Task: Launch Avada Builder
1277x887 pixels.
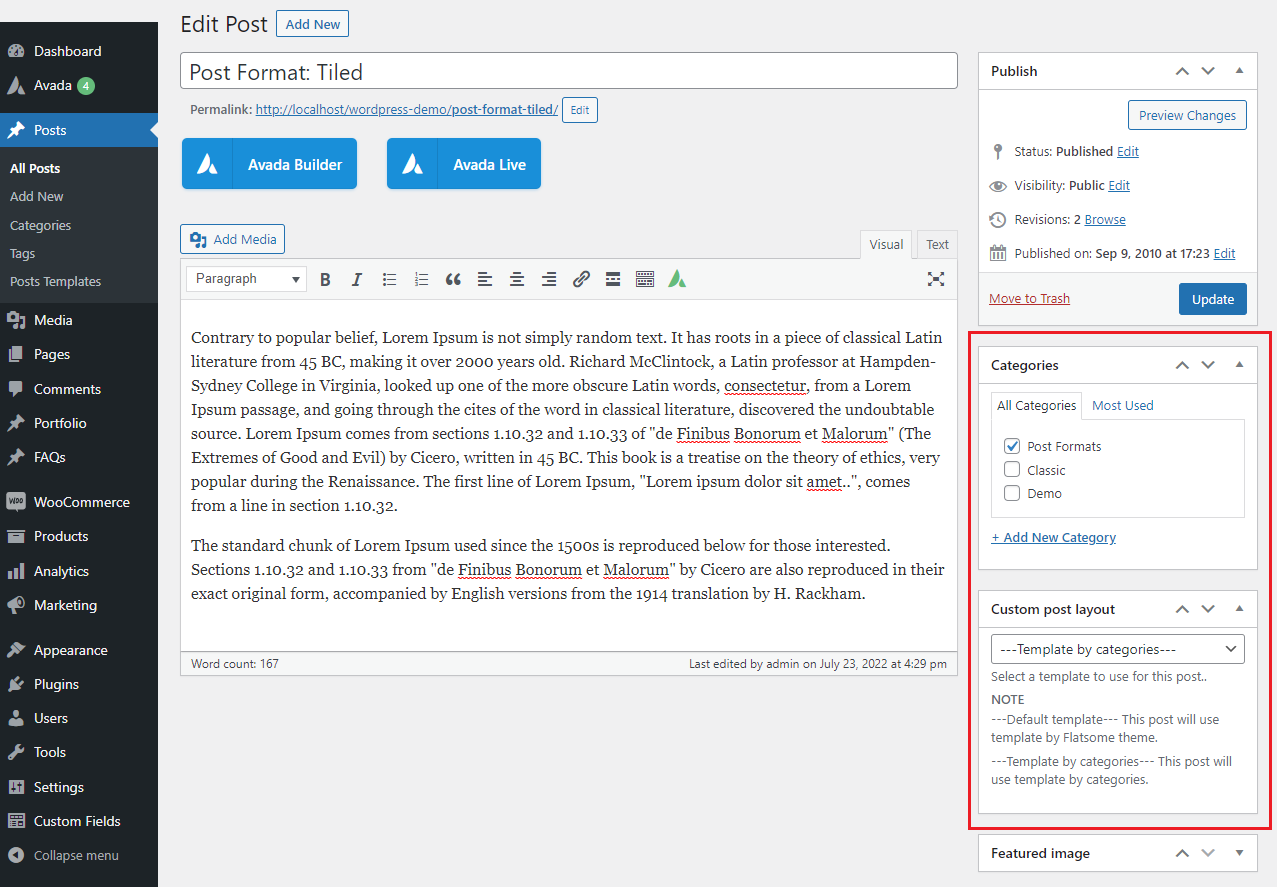Action: coord(269,164)
